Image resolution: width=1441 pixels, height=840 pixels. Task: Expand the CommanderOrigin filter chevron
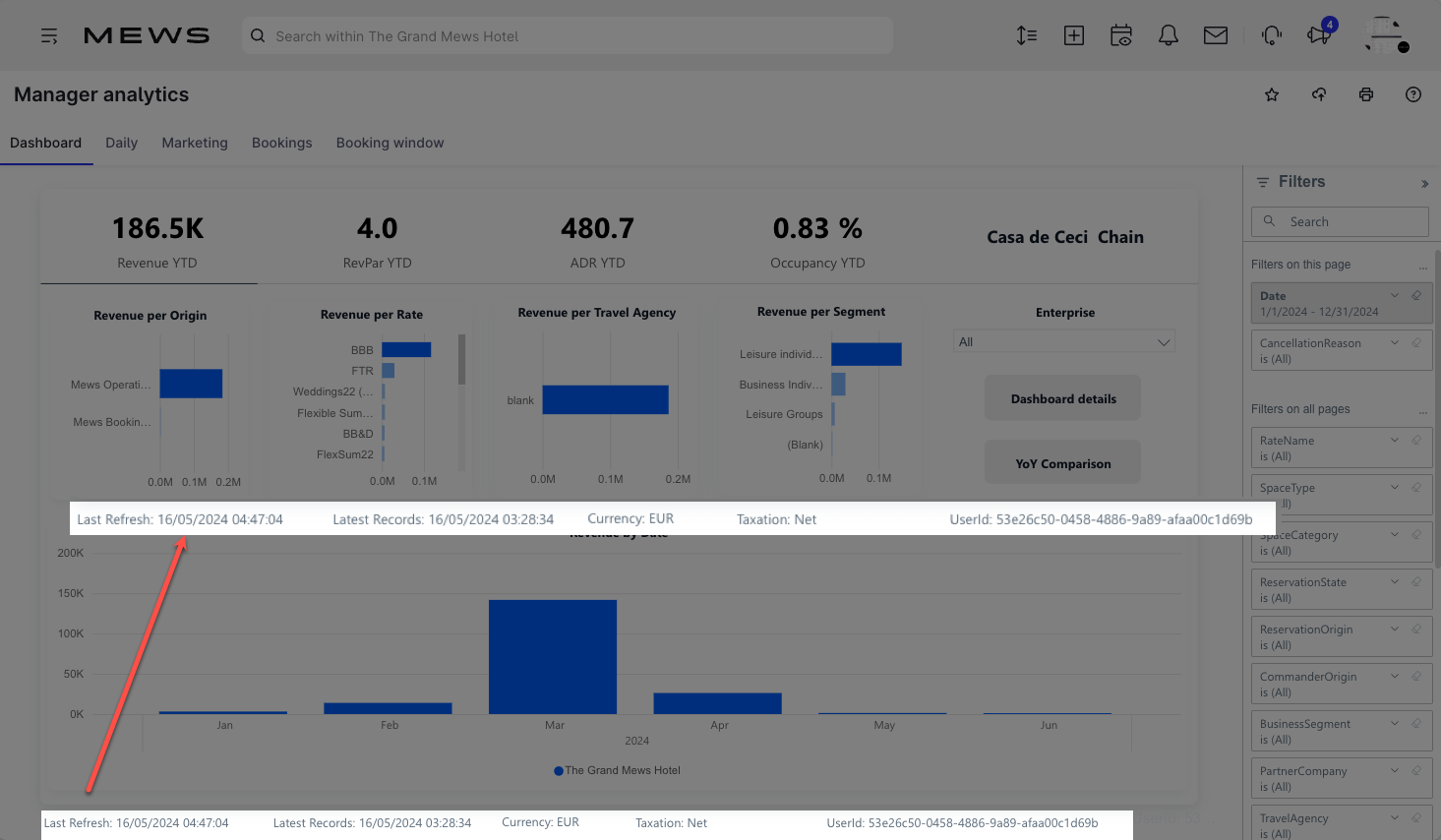coord(1395,676)
